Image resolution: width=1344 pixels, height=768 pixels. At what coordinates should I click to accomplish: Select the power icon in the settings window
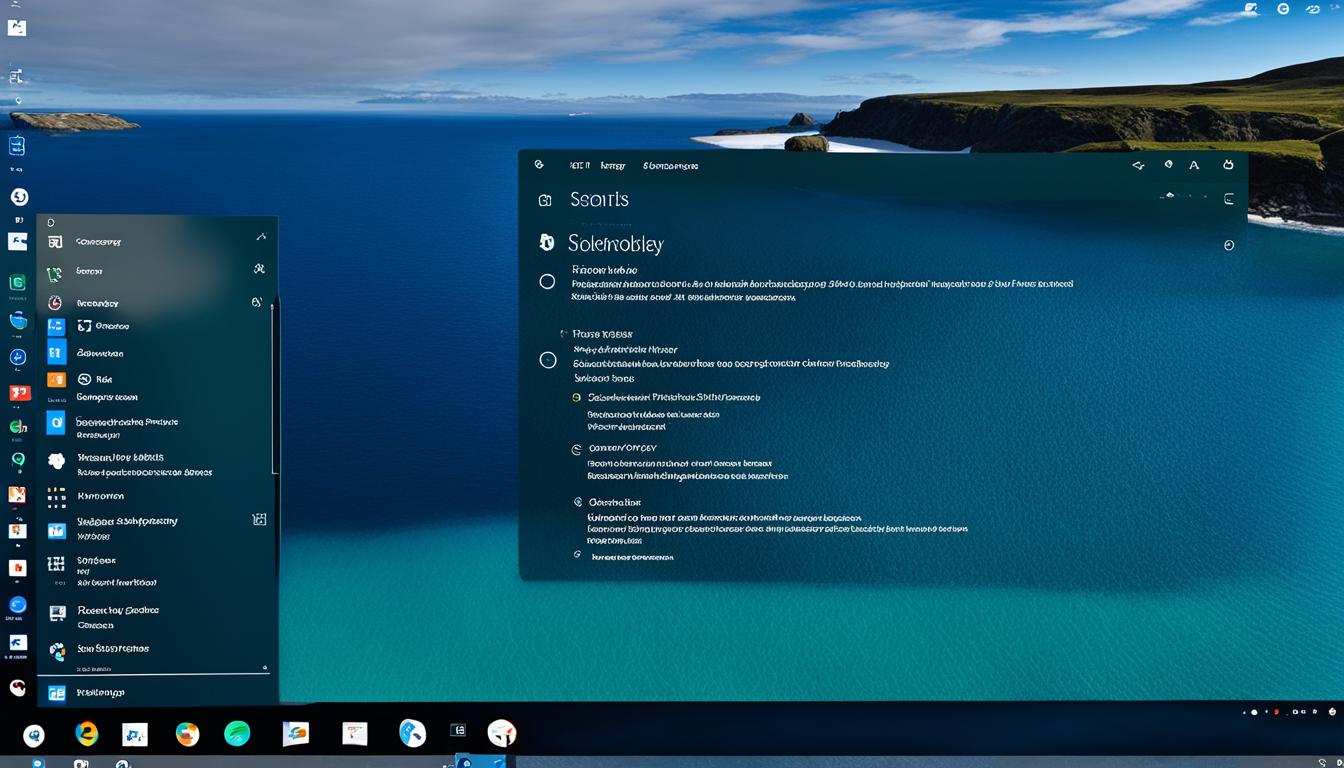pos(1228,164)
